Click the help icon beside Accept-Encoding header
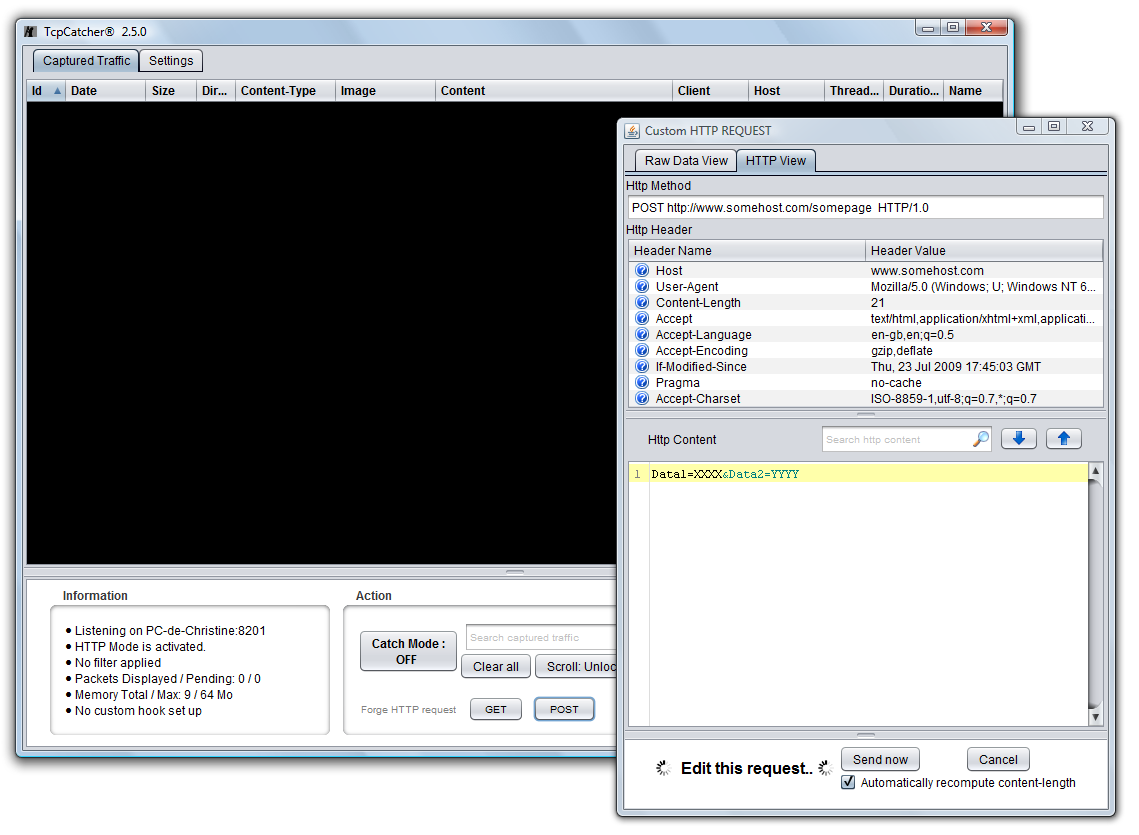This screenshot has height=835, width=1139. pos(642,350)
